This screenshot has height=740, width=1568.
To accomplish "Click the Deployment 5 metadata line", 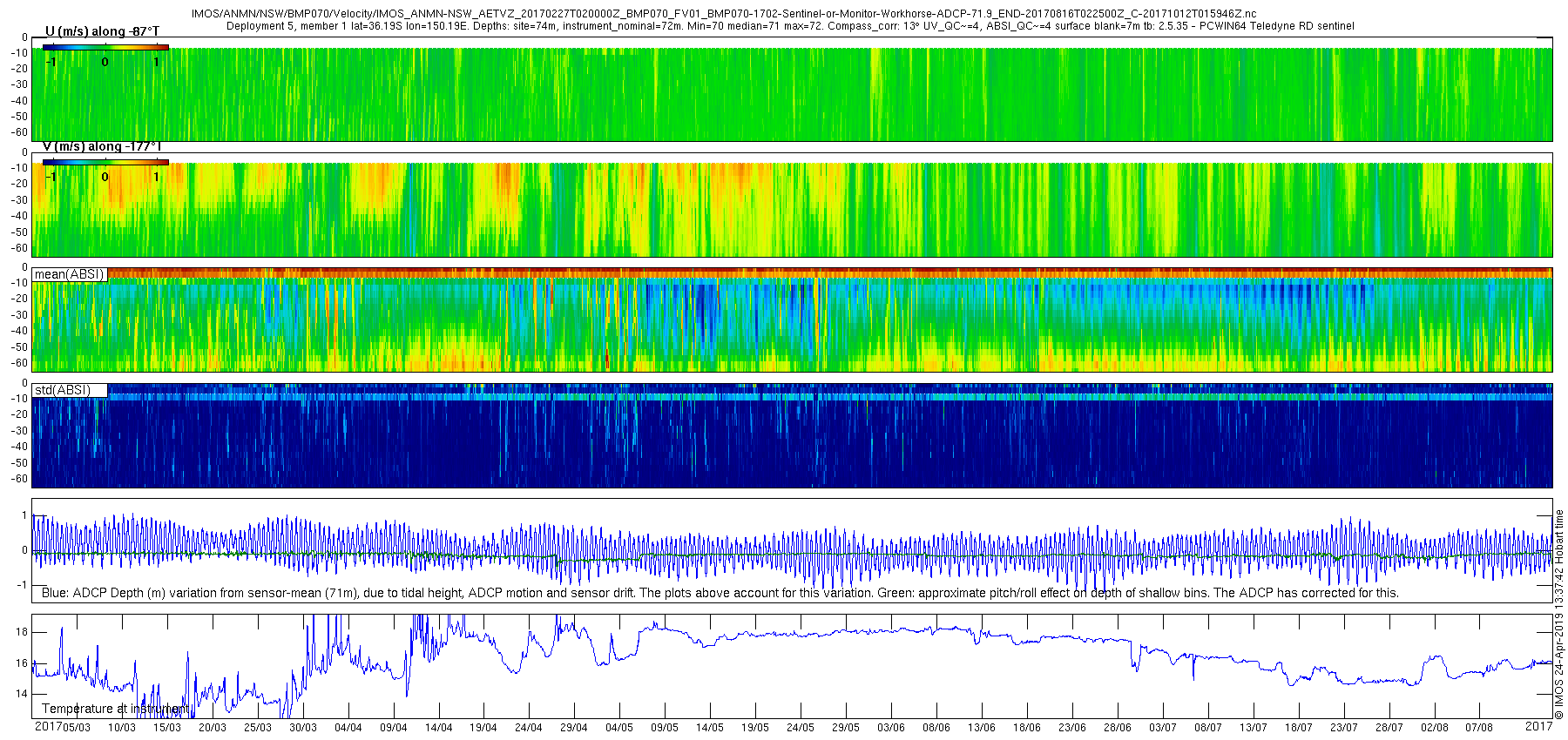I will point(789,26).
